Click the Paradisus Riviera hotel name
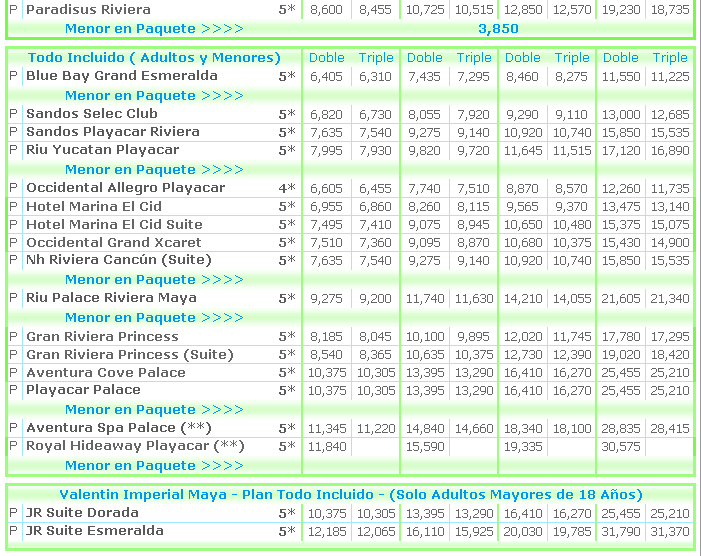Image resolution: width=701 pixels, height=556 pixels. (88, 9)
